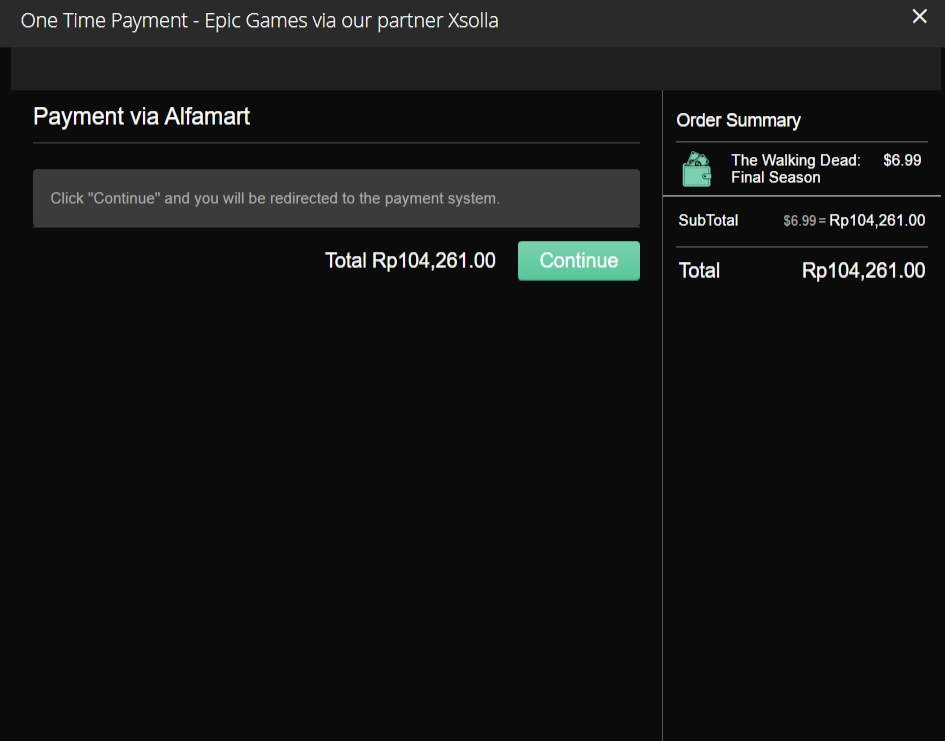Click the SubTotal label in Order Summary
This screenshot has width=945, height=741.
(707, 220)
